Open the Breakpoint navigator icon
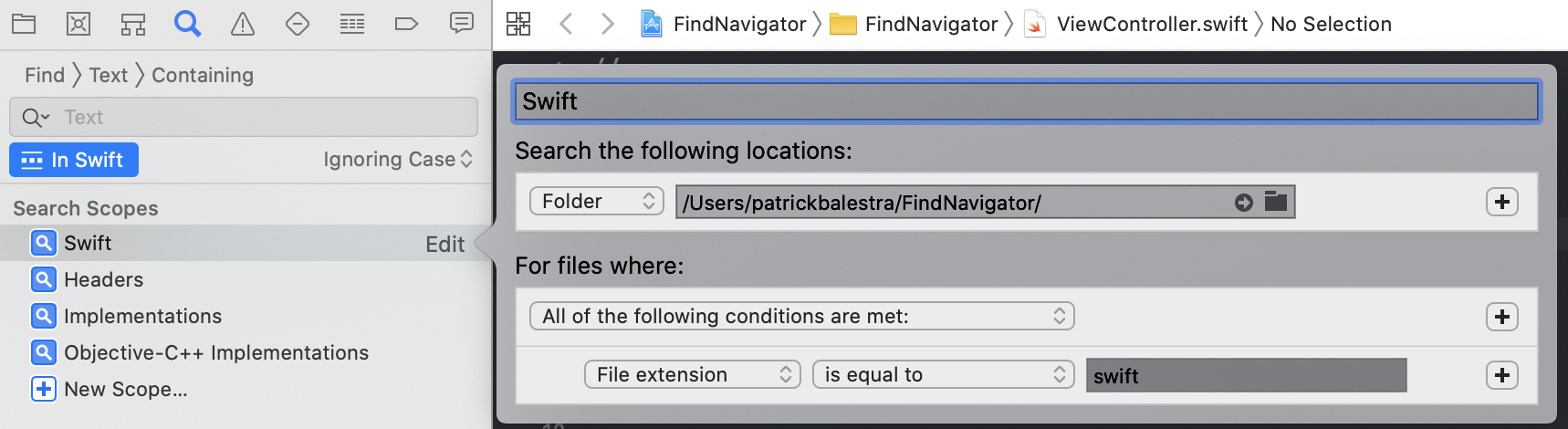The height and width of the screenshot is (429, 1568). click(407, 24)
